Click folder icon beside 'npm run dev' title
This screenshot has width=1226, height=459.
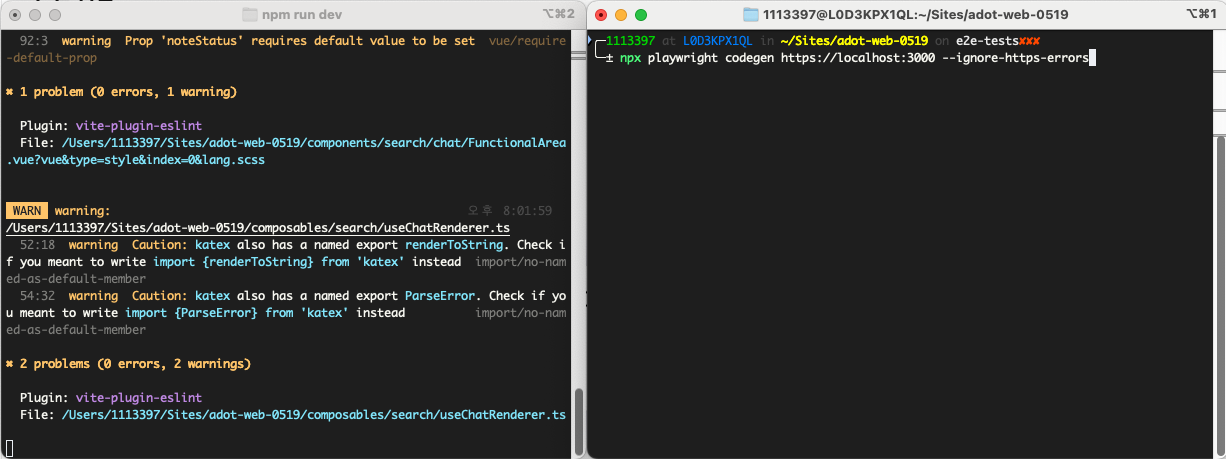[250, 15]
